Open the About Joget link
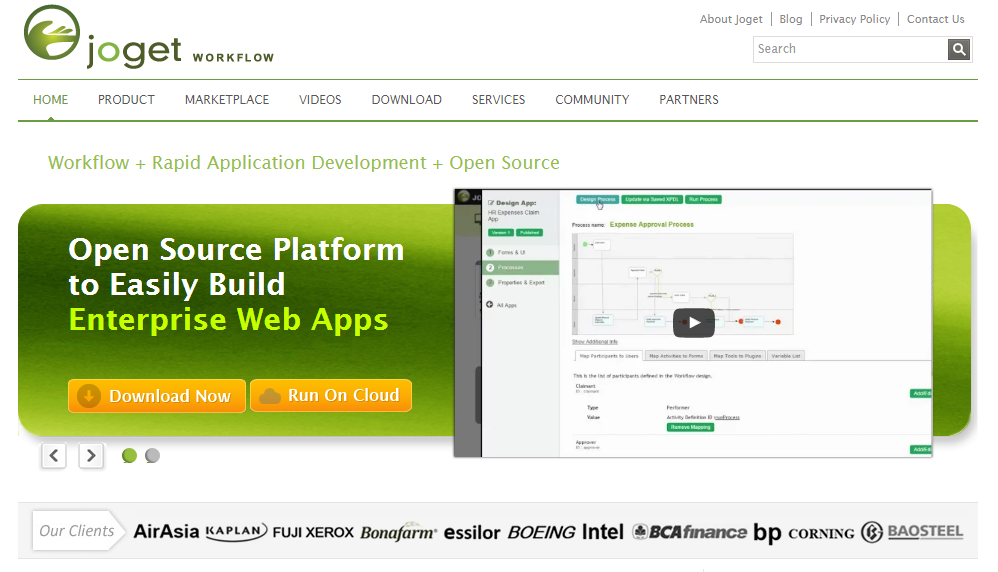Image resolution: width=998 pixels, height=572 pixels. (731, 19)
